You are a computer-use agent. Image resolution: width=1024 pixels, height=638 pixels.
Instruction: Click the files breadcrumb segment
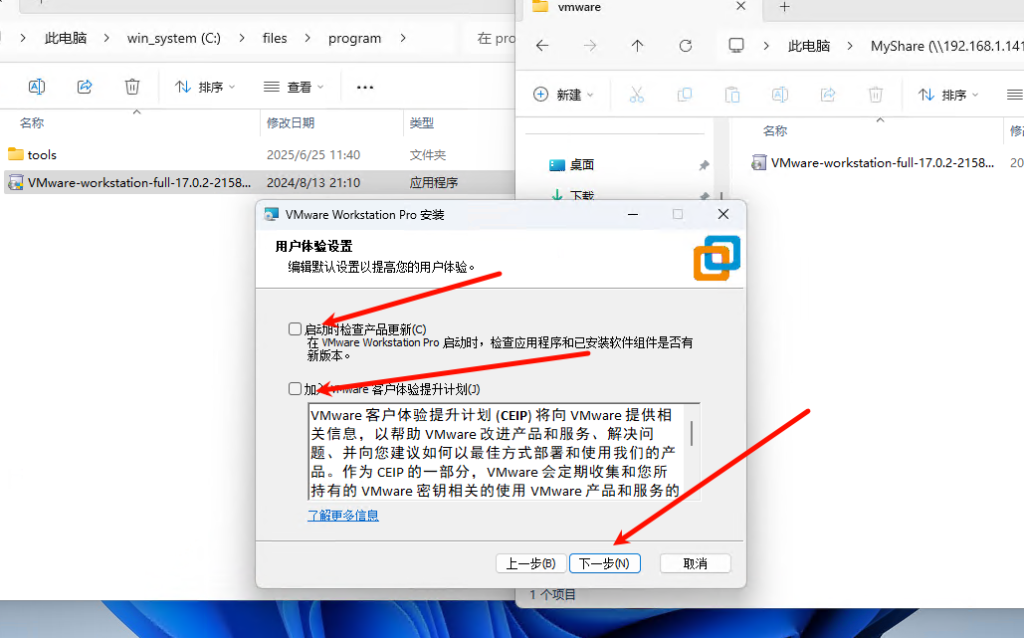pos(275,38)
